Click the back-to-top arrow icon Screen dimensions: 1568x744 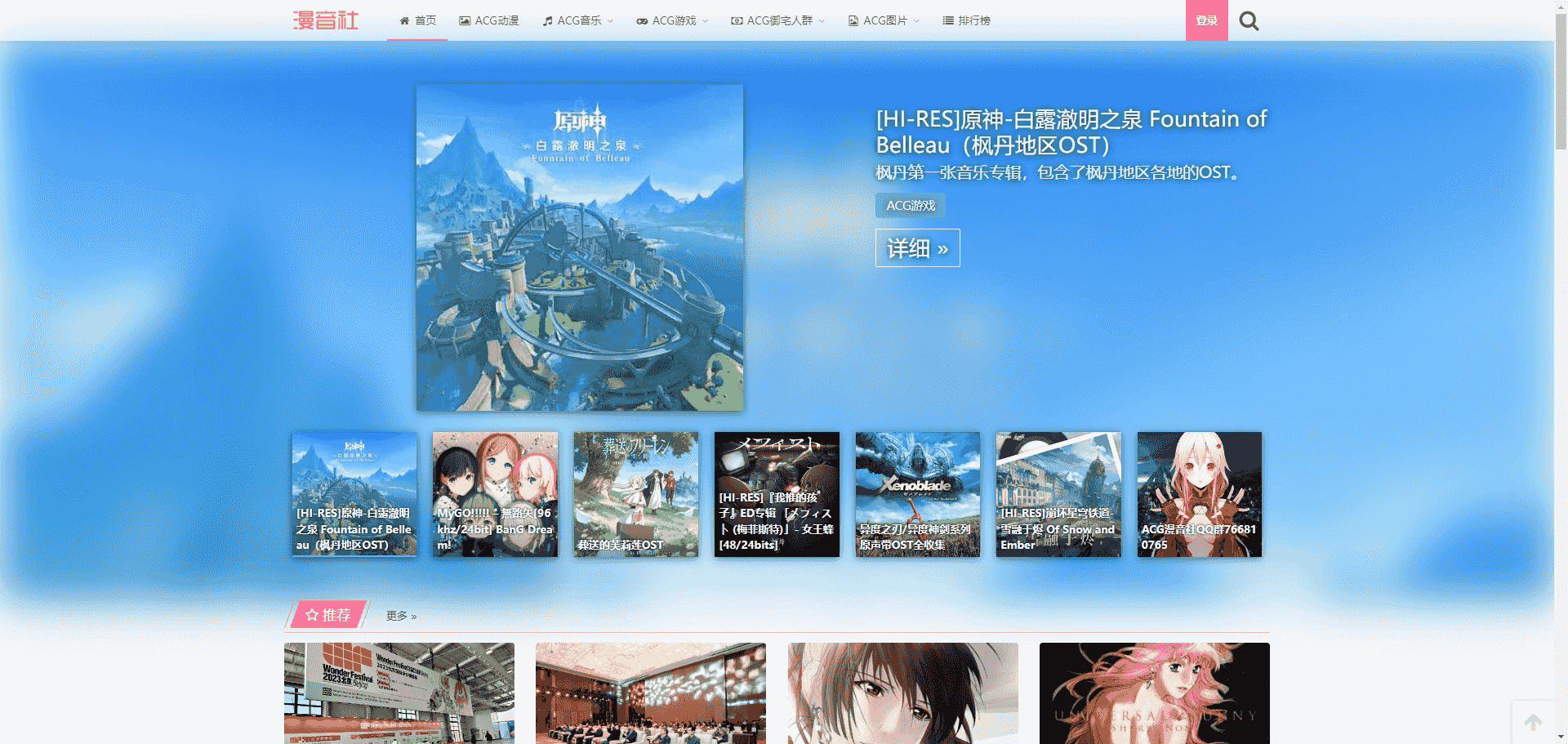click(x=1533, y=722)
